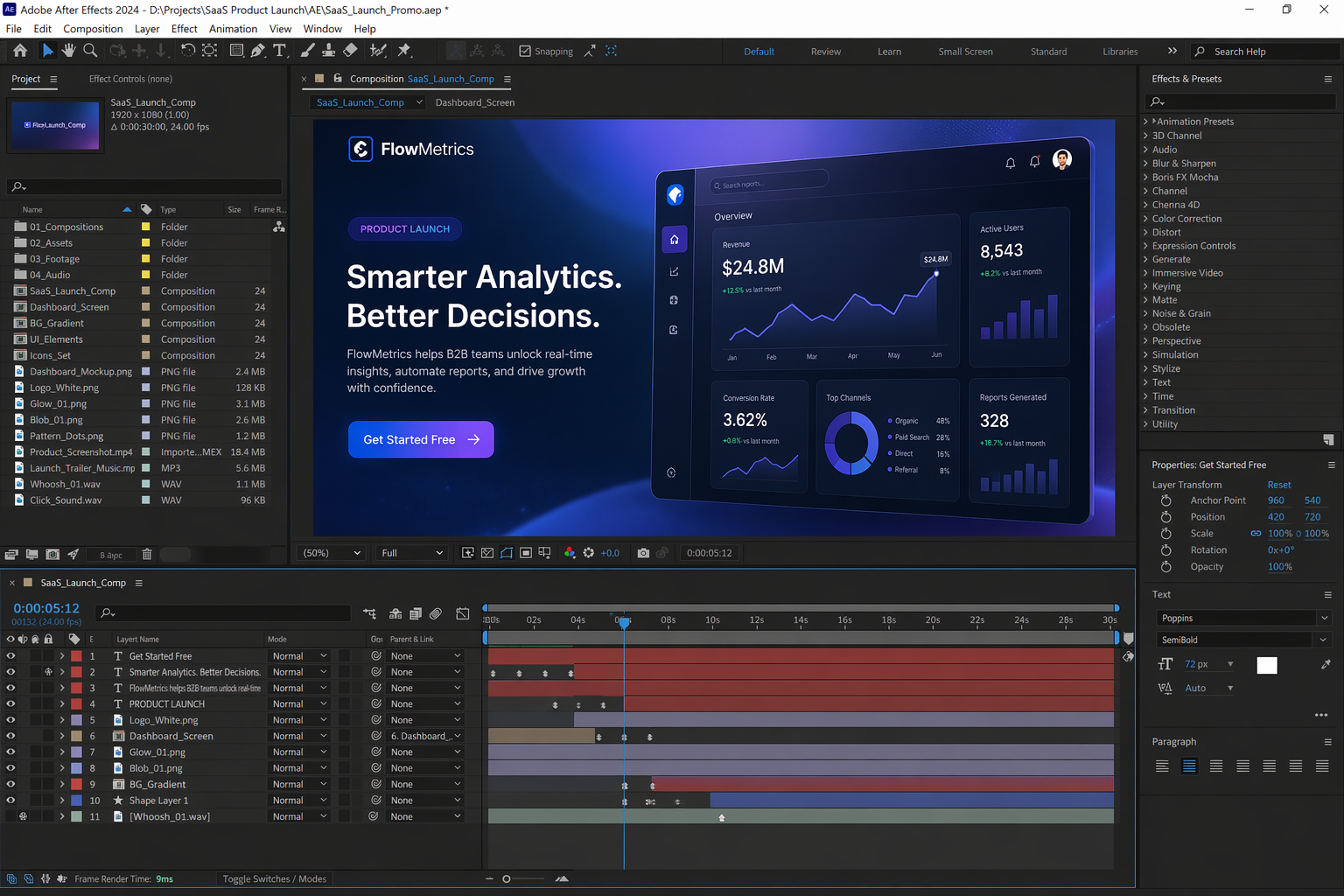Select the Zoom magnifier tool

[x=90, y=51]
